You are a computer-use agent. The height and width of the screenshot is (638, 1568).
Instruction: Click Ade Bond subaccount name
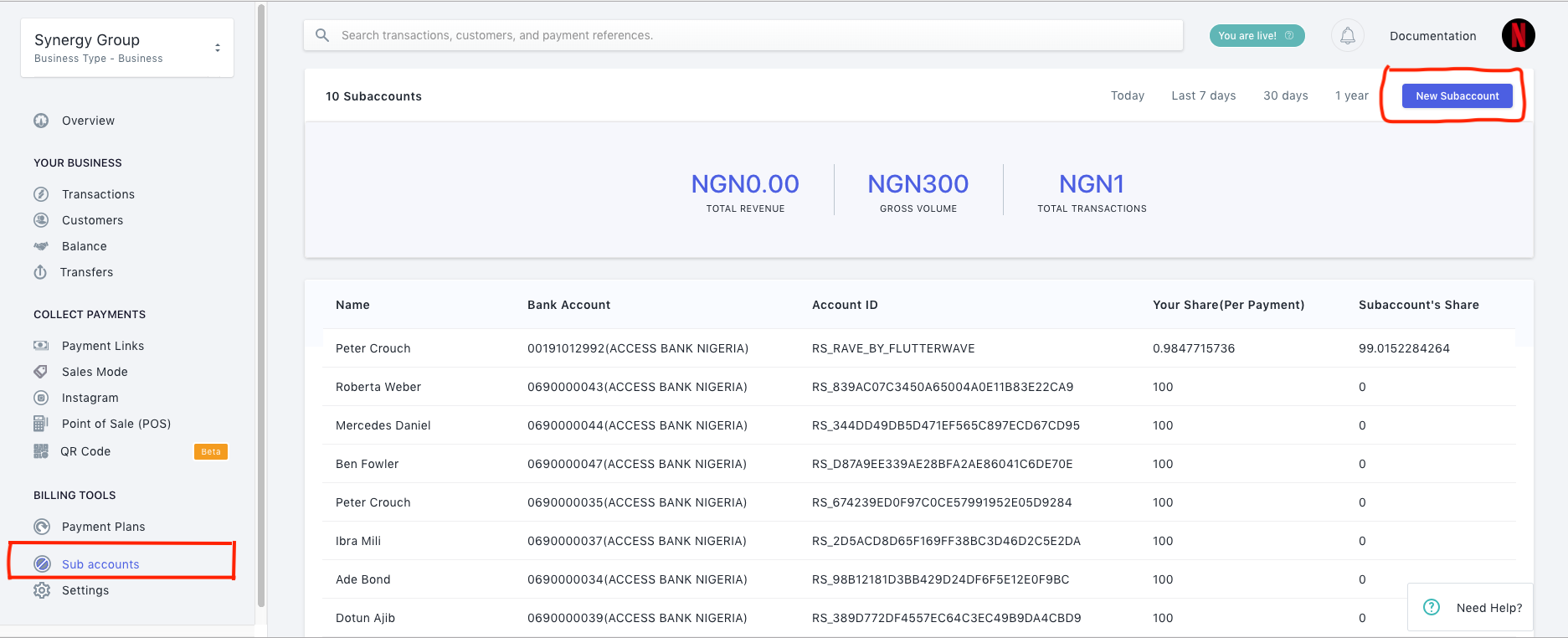(362, 579)
